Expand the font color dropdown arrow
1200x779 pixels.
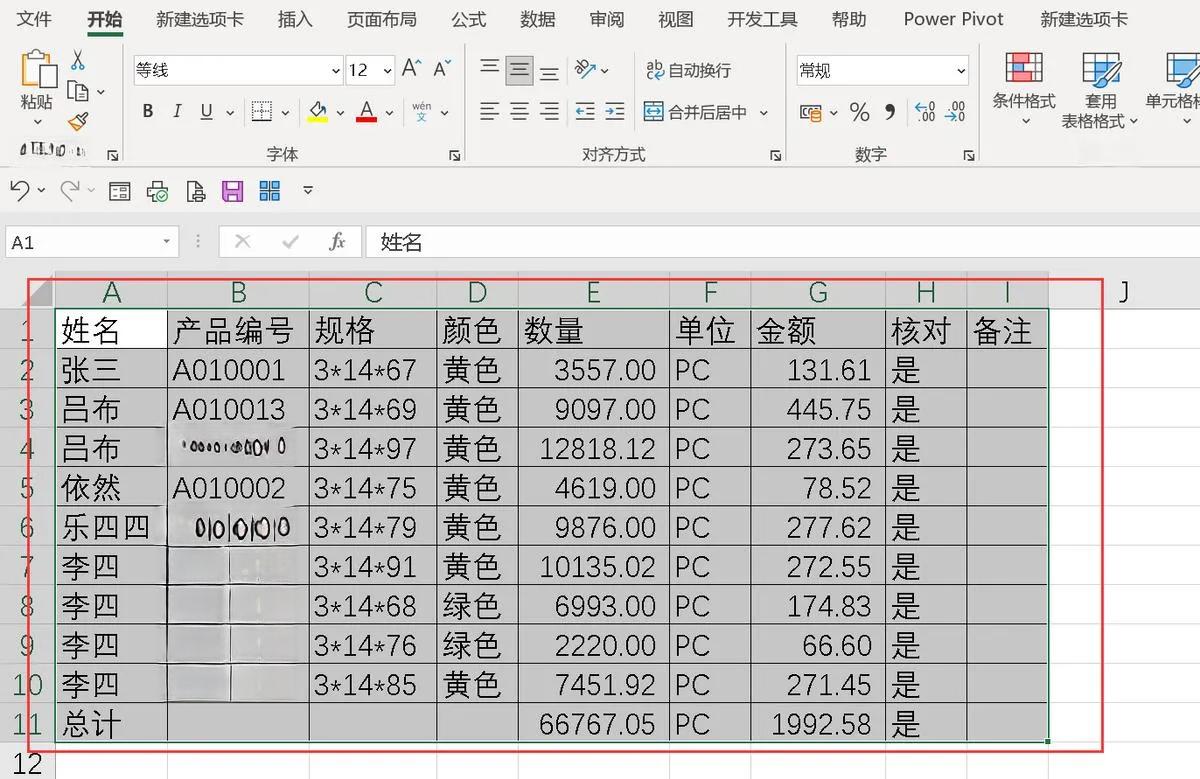tap(388, 112)
